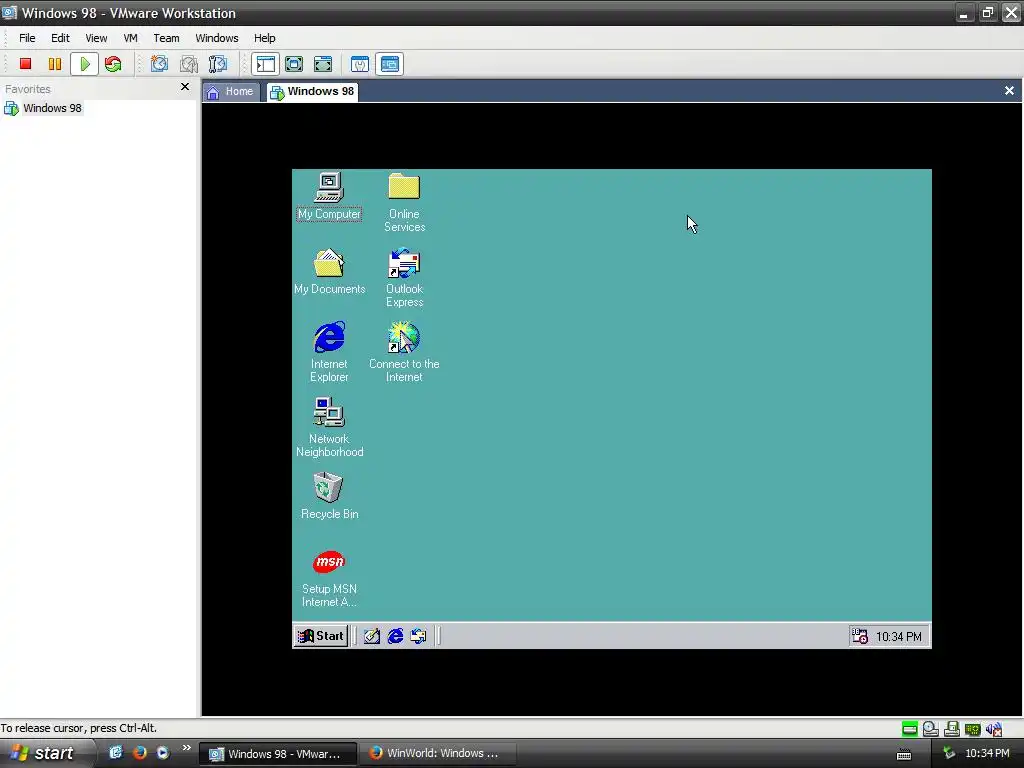Toggle the console view toolbar button

coord(389,64)
